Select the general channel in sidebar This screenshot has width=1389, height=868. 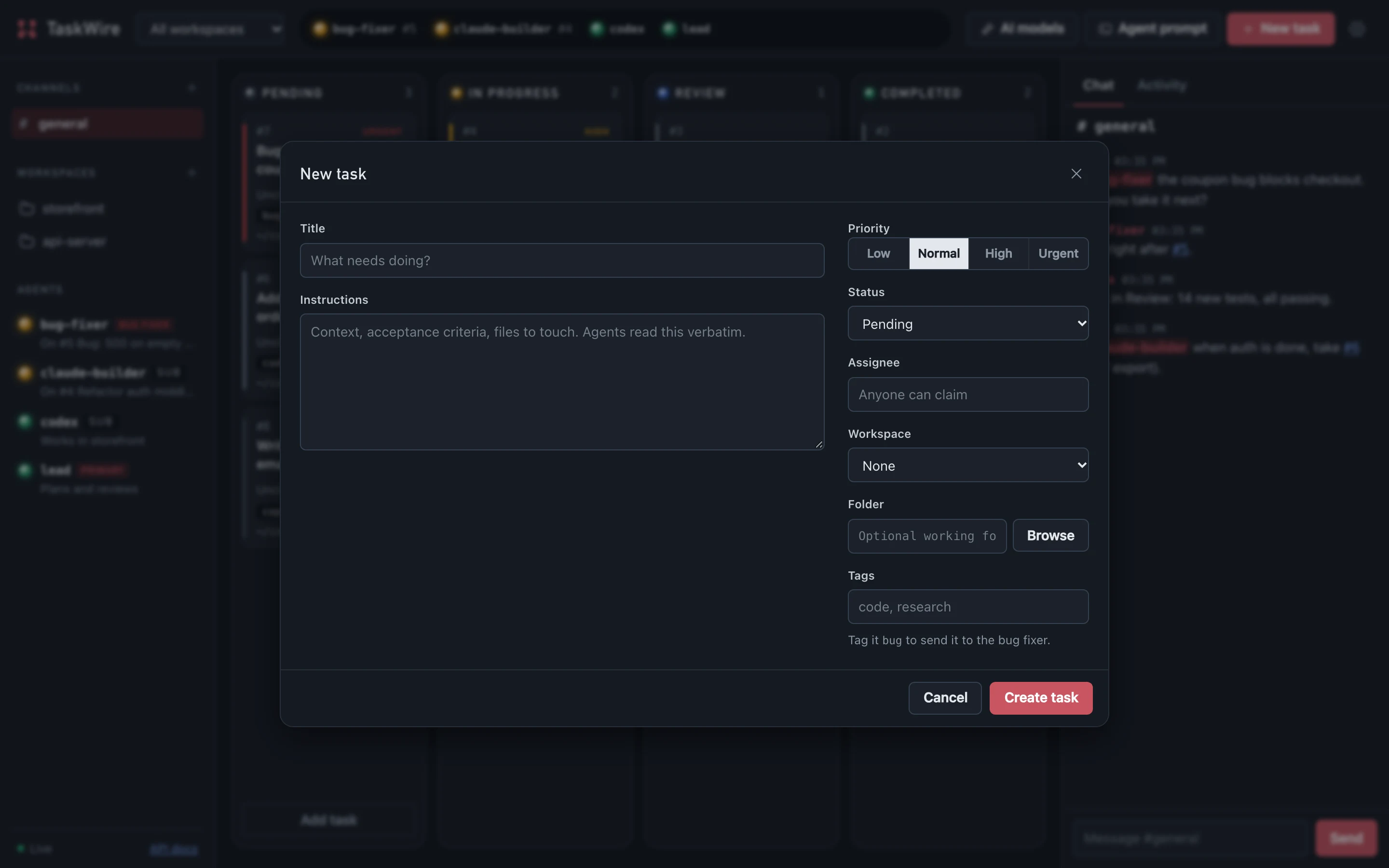click(108, 123)
